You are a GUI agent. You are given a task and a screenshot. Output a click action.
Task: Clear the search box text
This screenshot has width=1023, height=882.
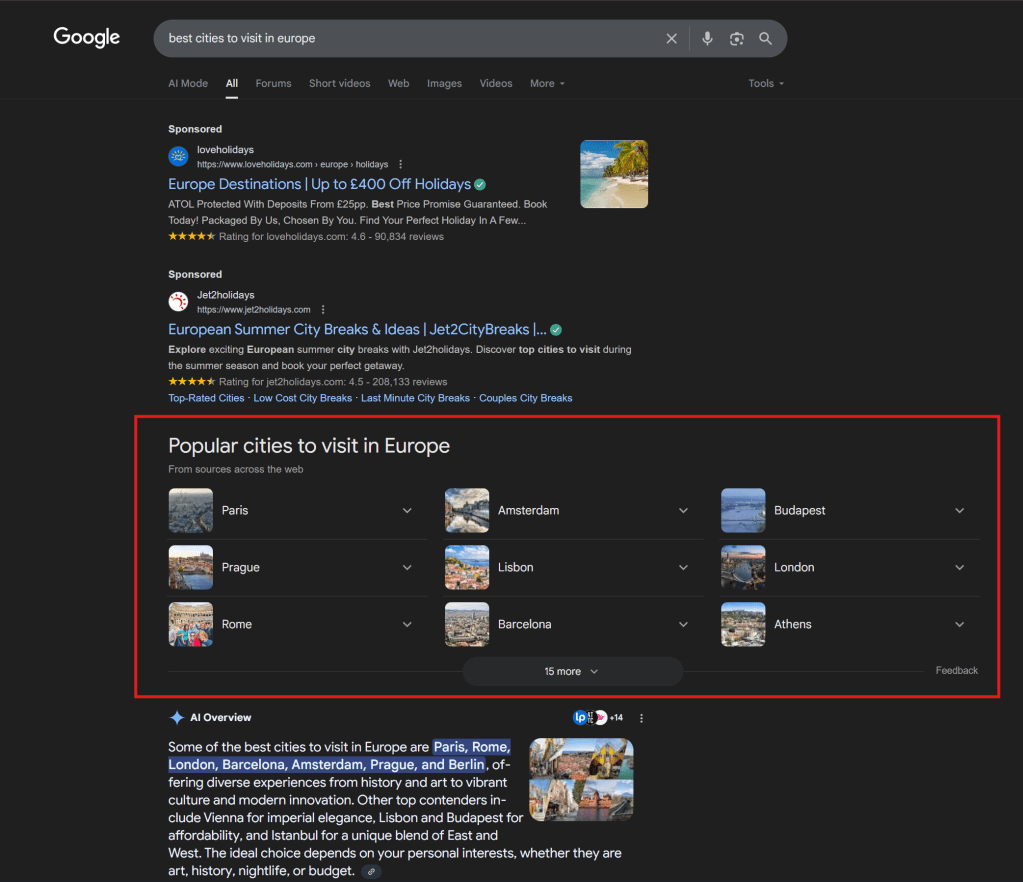click(671, 39)
